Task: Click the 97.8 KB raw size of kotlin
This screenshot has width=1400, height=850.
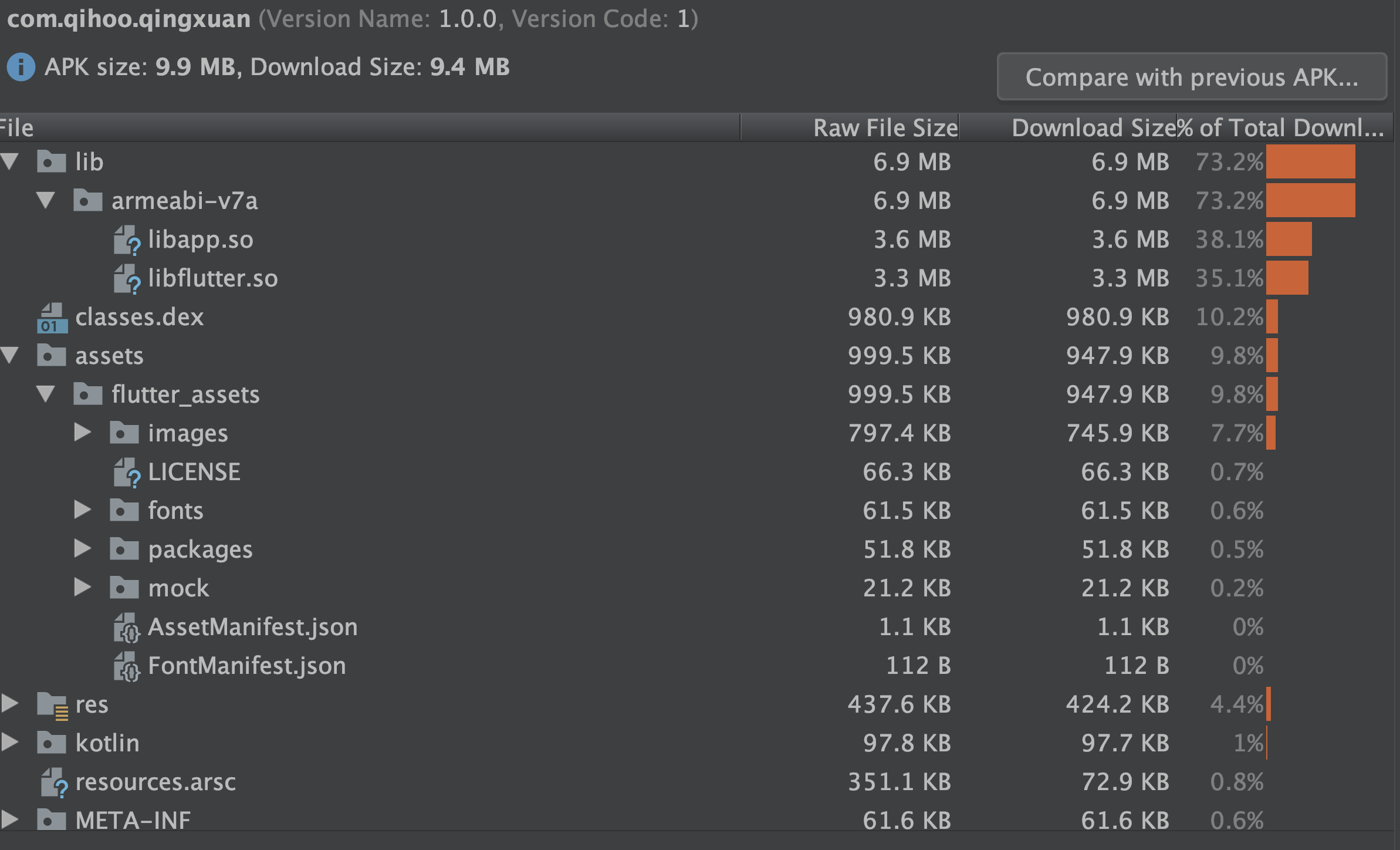Action: coord(907,743)
